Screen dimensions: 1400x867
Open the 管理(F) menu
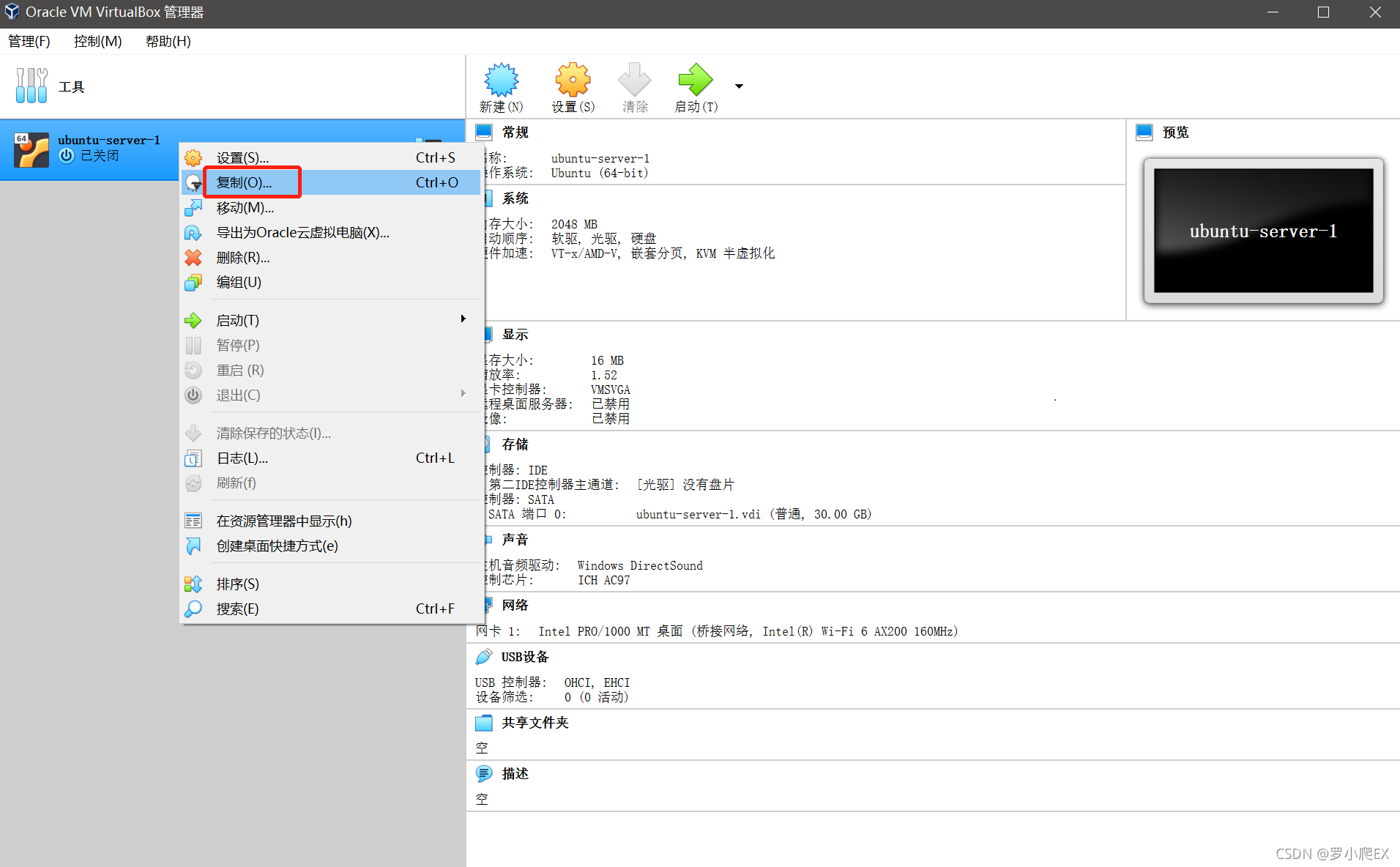pos(29,42)
